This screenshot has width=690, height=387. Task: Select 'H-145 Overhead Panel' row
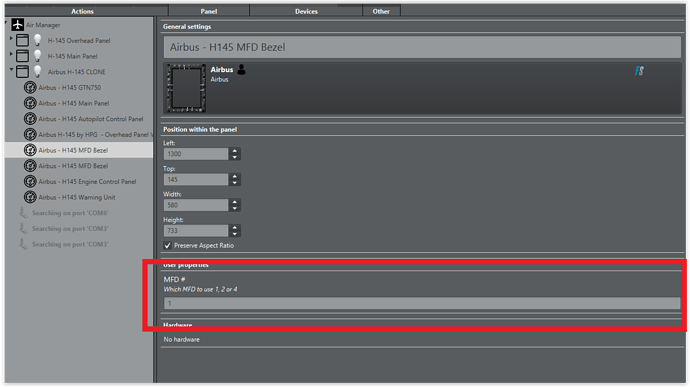pos(79,41)
